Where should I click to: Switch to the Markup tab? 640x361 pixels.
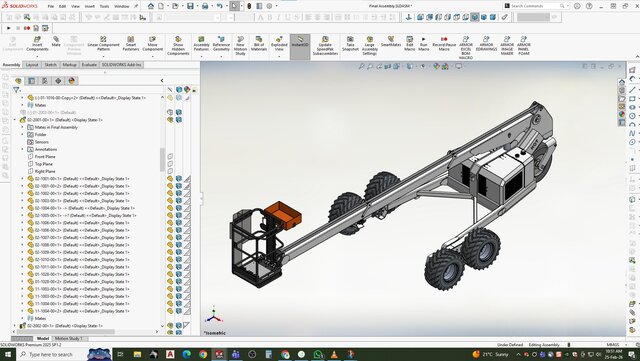pyautogui.click(x=69, y=65)
